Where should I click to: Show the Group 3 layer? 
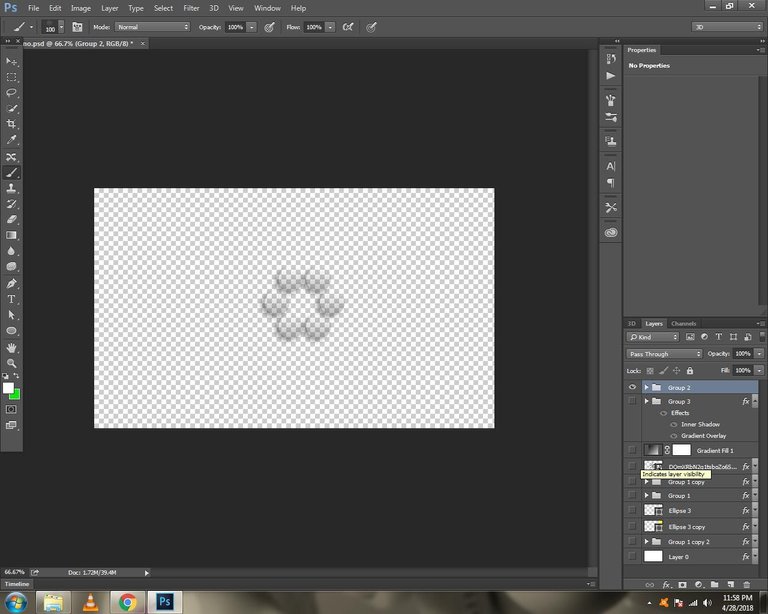tap(632, 401)
